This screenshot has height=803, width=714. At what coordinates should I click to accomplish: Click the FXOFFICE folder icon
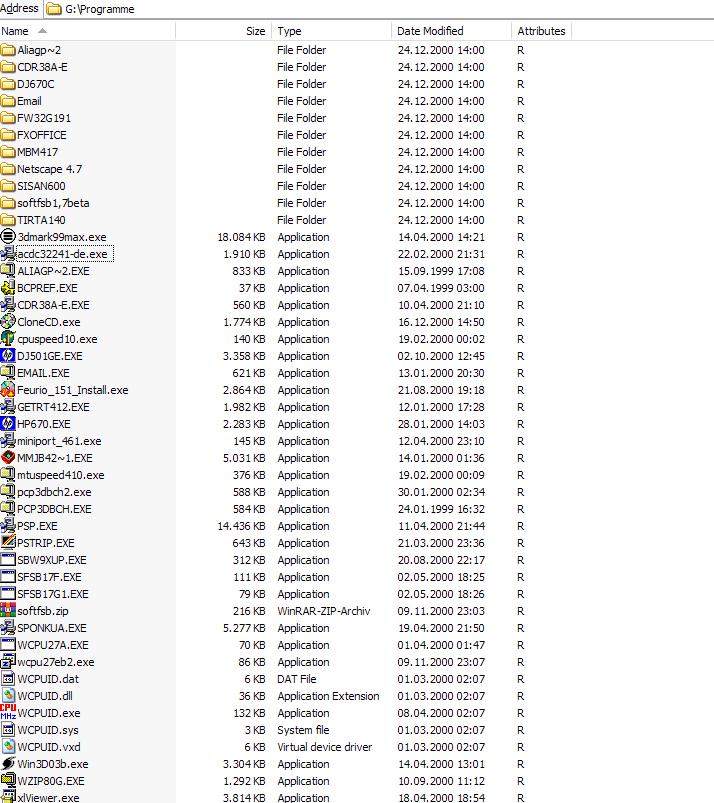pos(8,135)
